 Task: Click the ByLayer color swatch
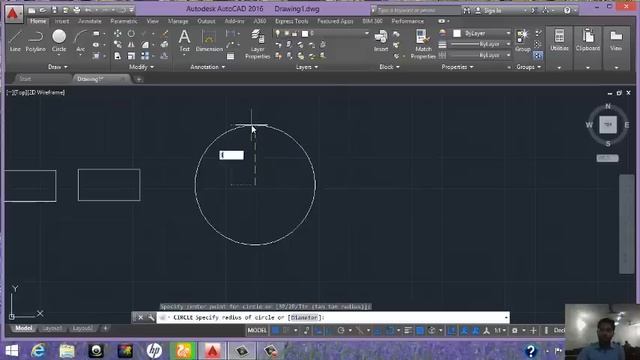pos(457,33)
